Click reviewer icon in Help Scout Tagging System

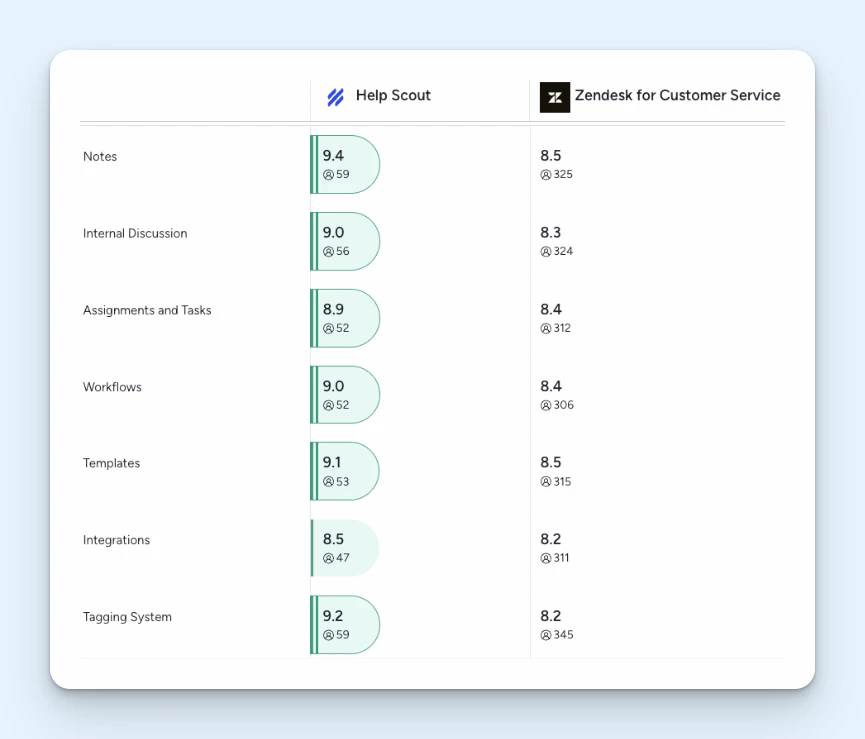[x=328, y=635]
